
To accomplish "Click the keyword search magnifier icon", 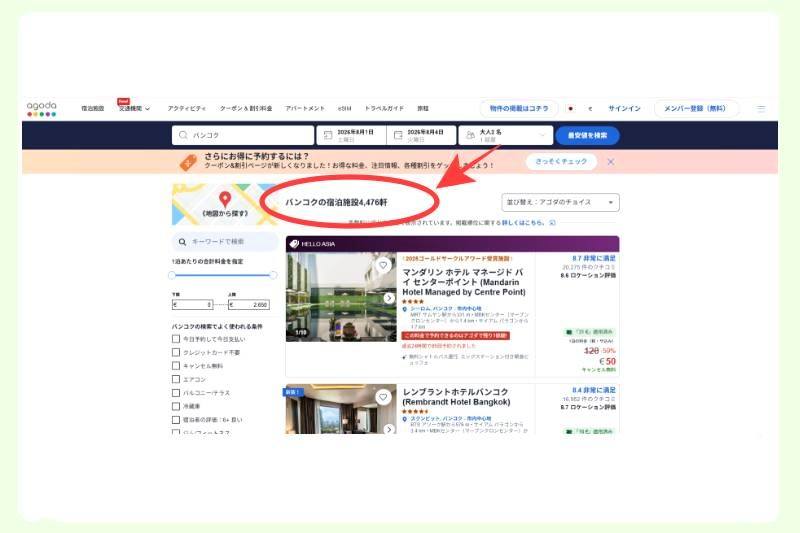I will (x=182, y=242).
